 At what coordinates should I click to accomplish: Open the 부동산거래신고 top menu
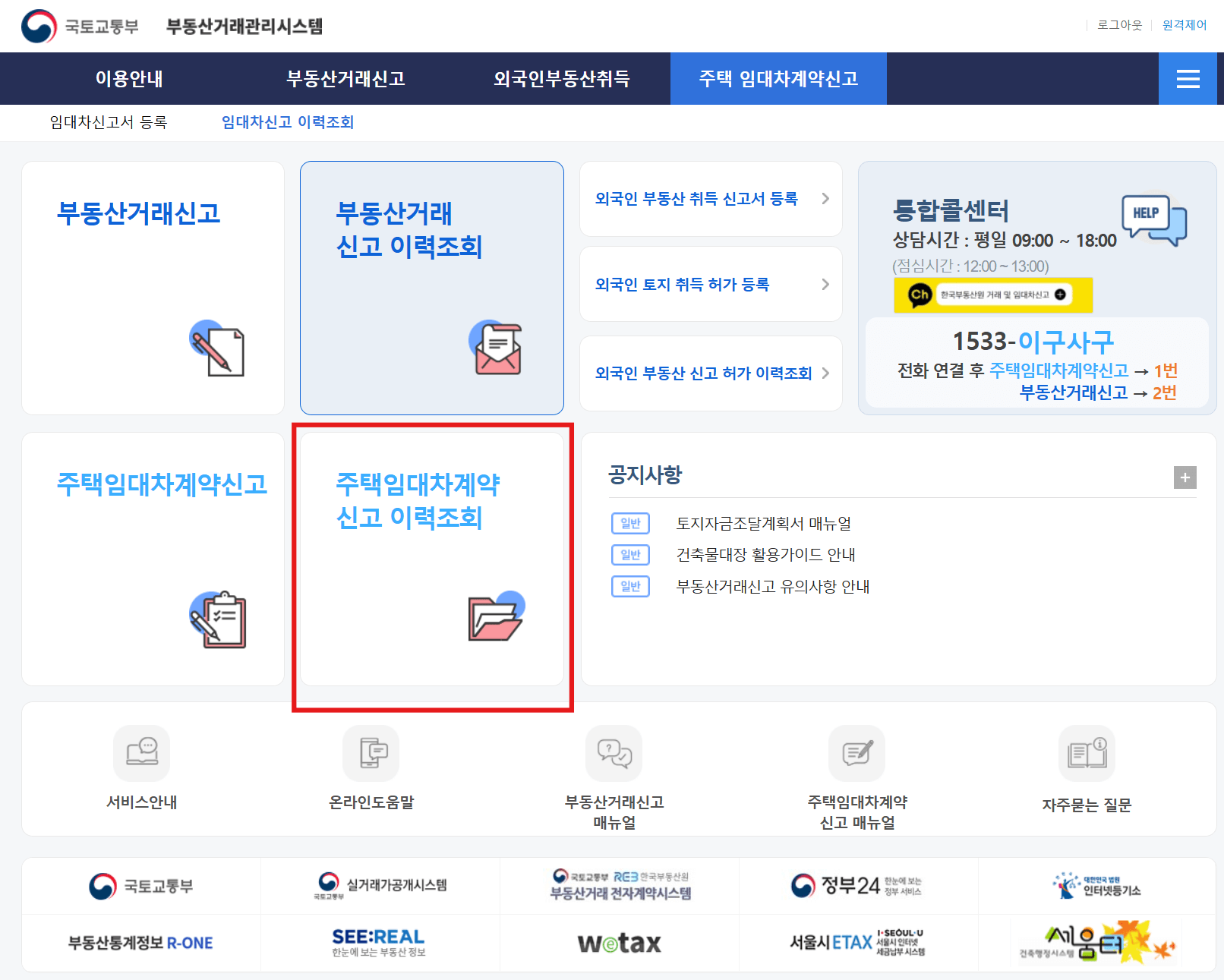[345, 79]
